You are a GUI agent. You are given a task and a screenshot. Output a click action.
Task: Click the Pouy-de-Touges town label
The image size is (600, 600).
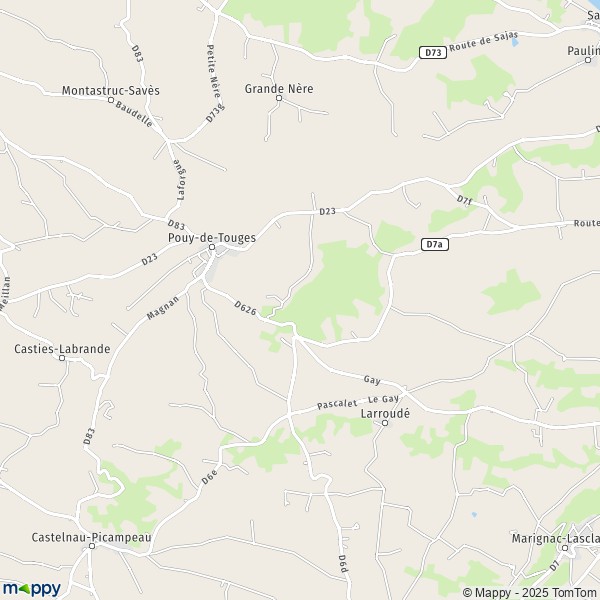(212, 238)
